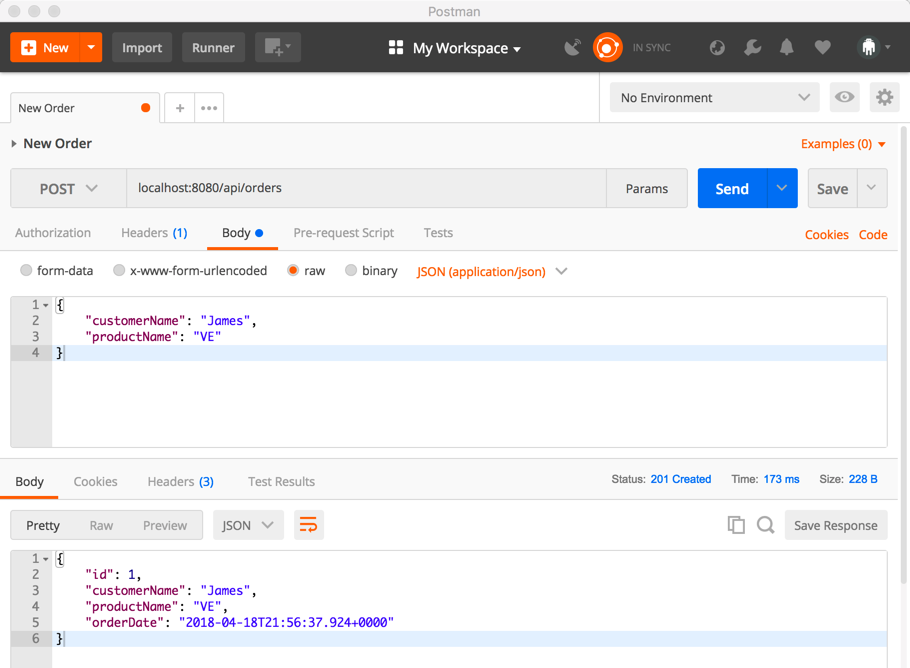910x668 pixels.
Task: Select the request Body tab
Action: coord(242,233)
